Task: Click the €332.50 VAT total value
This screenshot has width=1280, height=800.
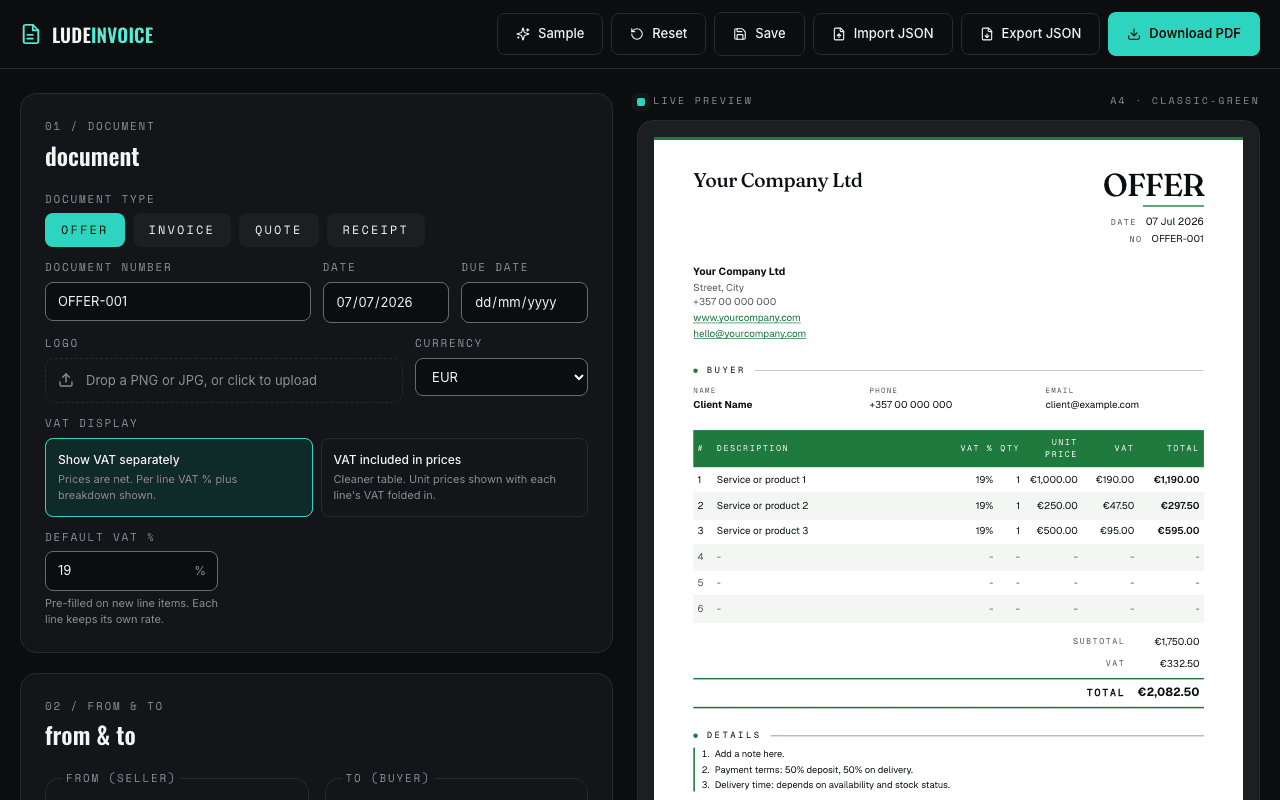Action: pos(1180,664)
